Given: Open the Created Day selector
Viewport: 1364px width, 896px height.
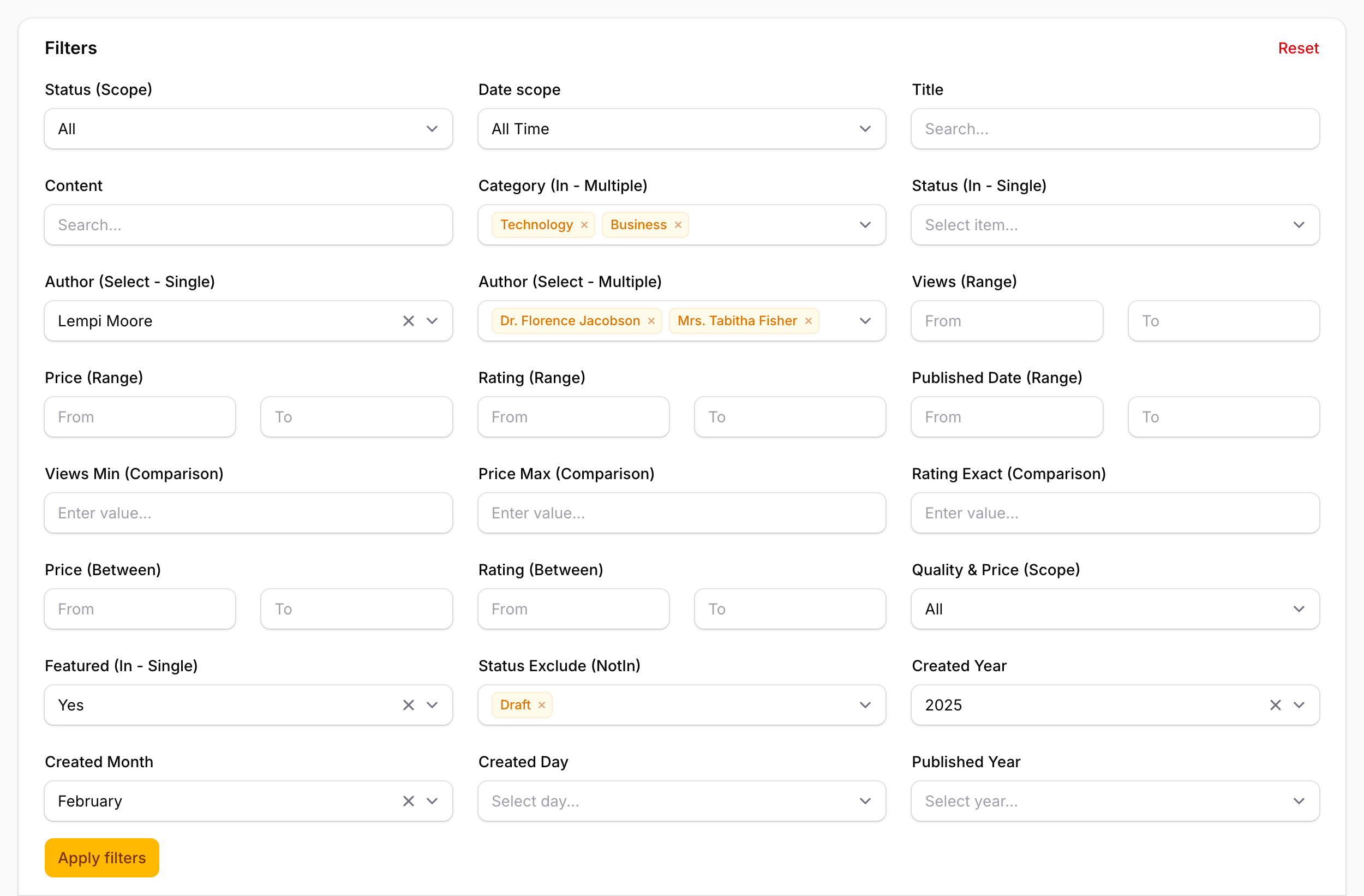Looking at the screenshot, I should click(x=681, y=801).
